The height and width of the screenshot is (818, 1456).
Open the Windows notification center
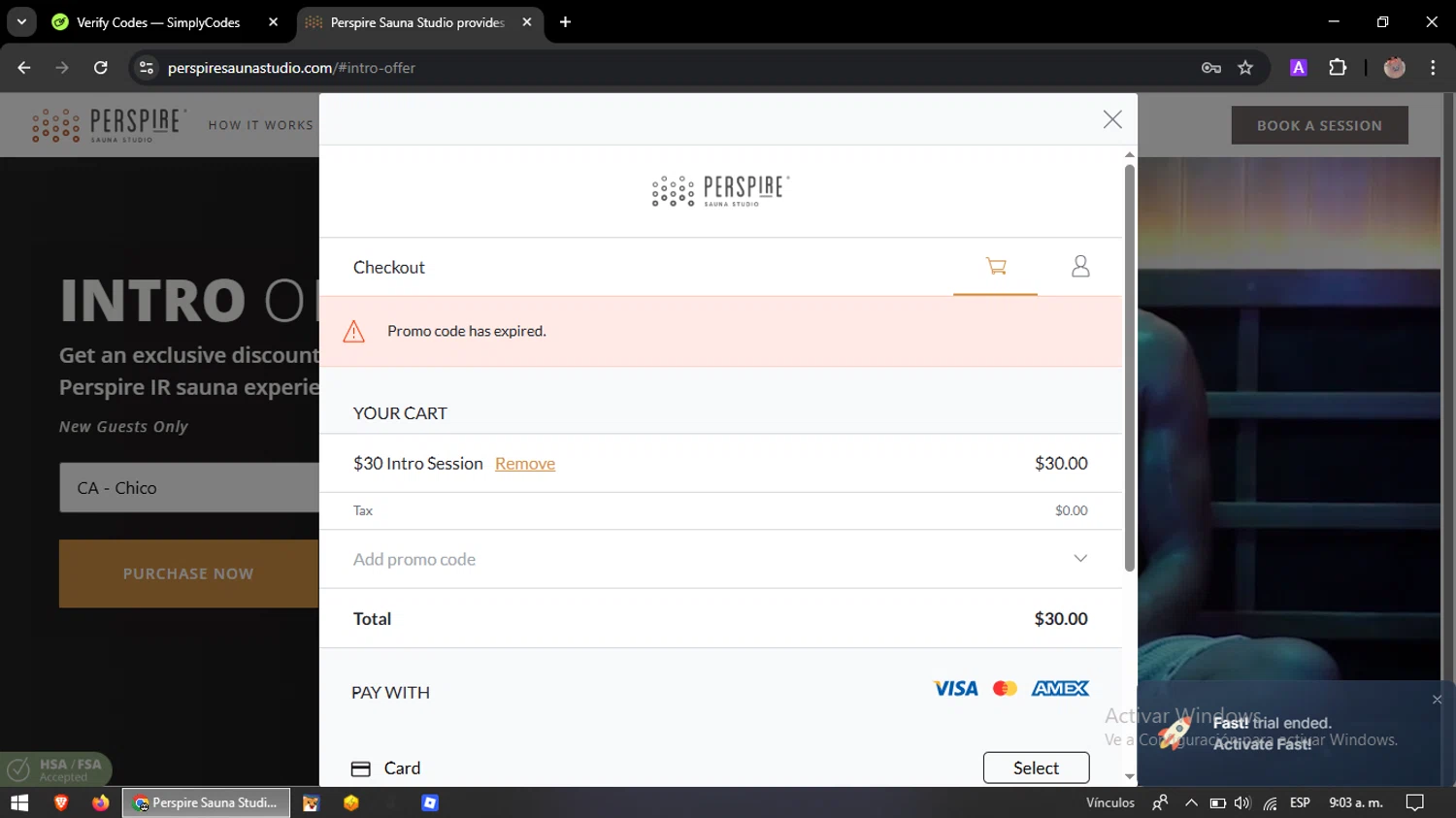pyautogui.click(x=1415, y=802)
